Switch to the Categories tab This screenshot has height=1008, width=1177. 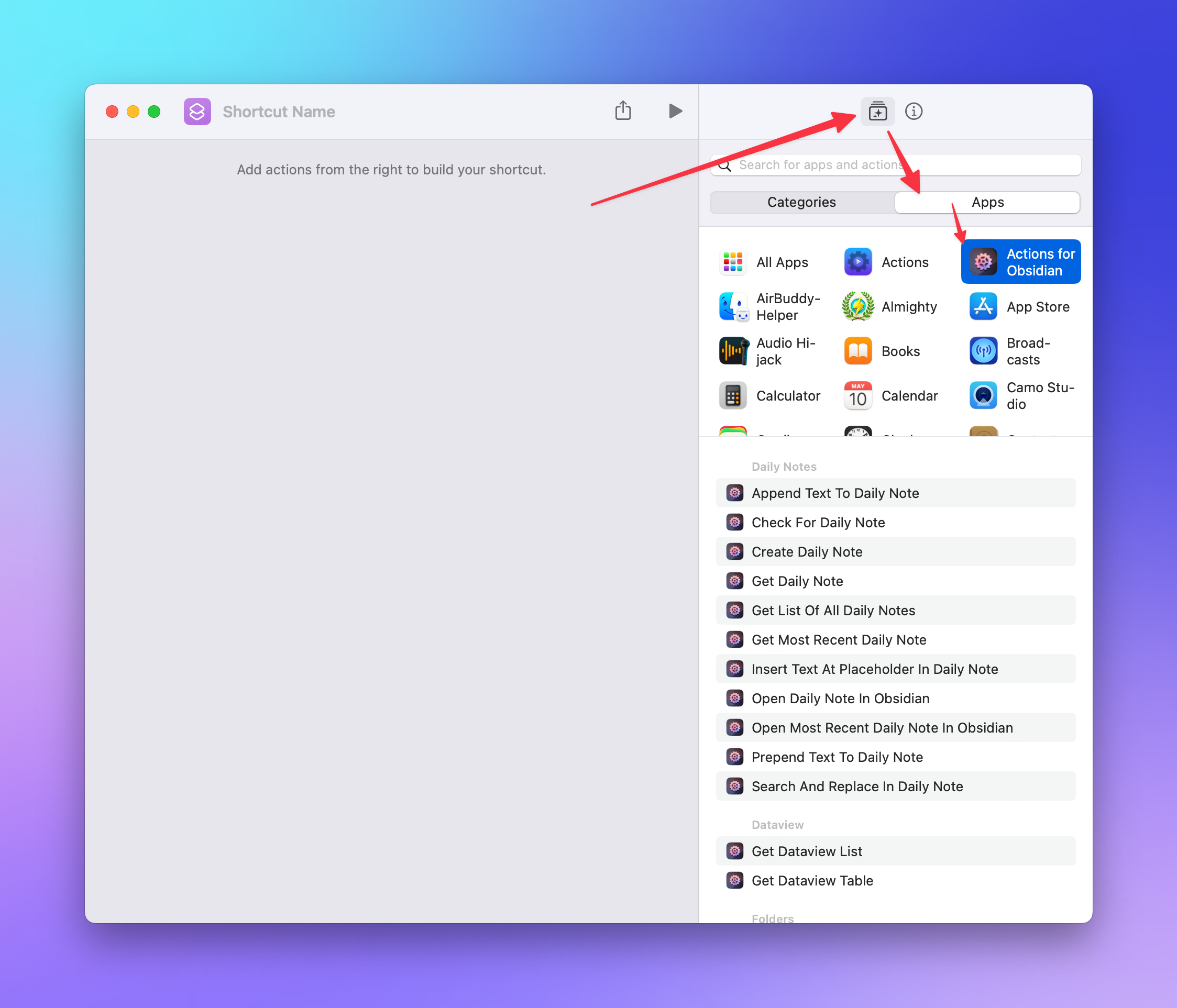(801, 202)
